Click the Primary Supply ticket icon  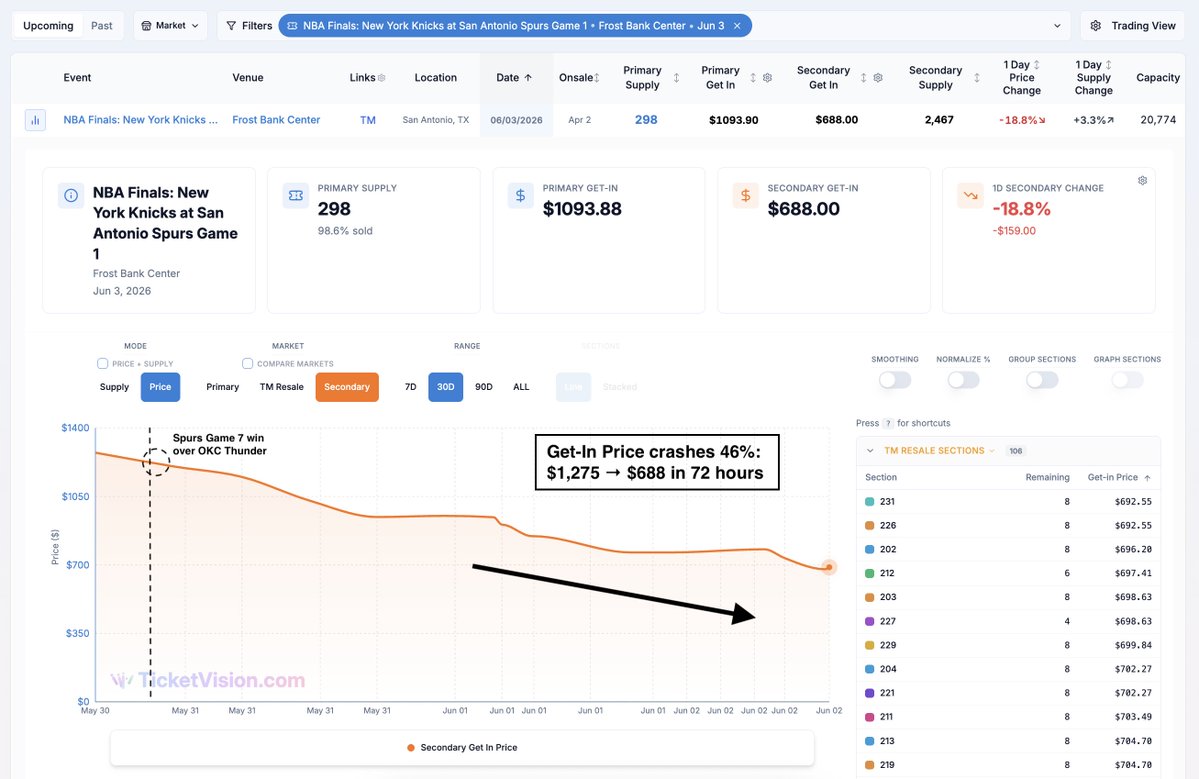coord(296,196)
